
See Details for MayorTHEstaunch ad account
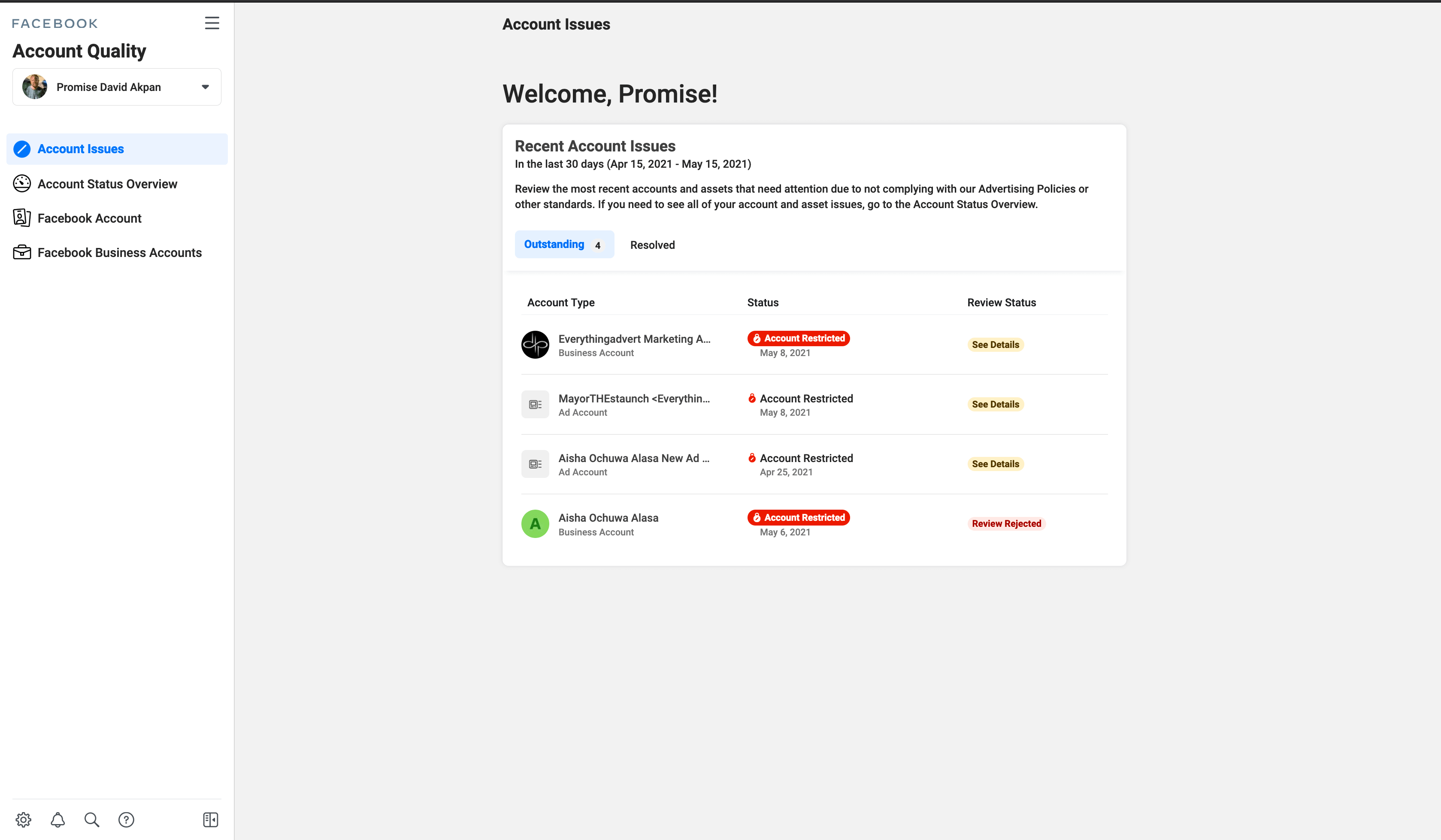pos(996,404)
